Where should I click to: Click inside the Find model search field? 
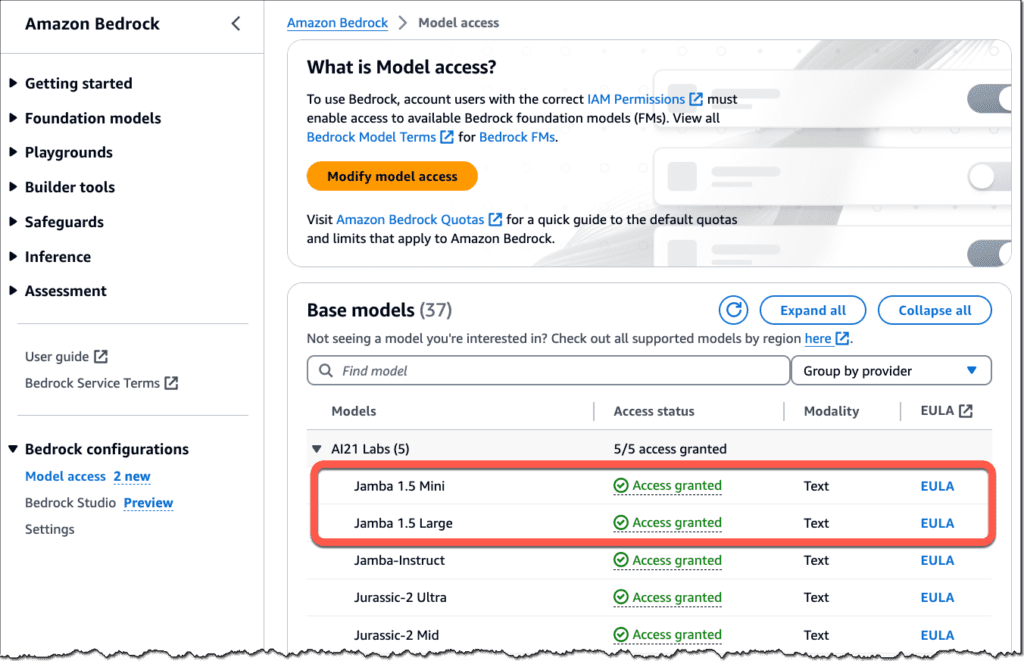pos(550,370)
